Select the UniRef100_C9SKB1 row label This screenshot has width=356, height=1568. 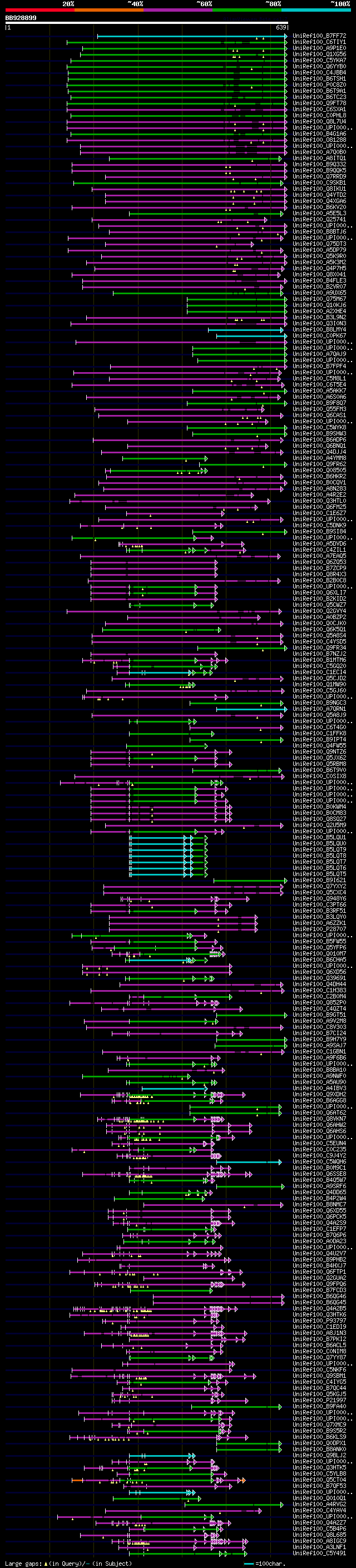pyautogui.click(x=319, y=182)
